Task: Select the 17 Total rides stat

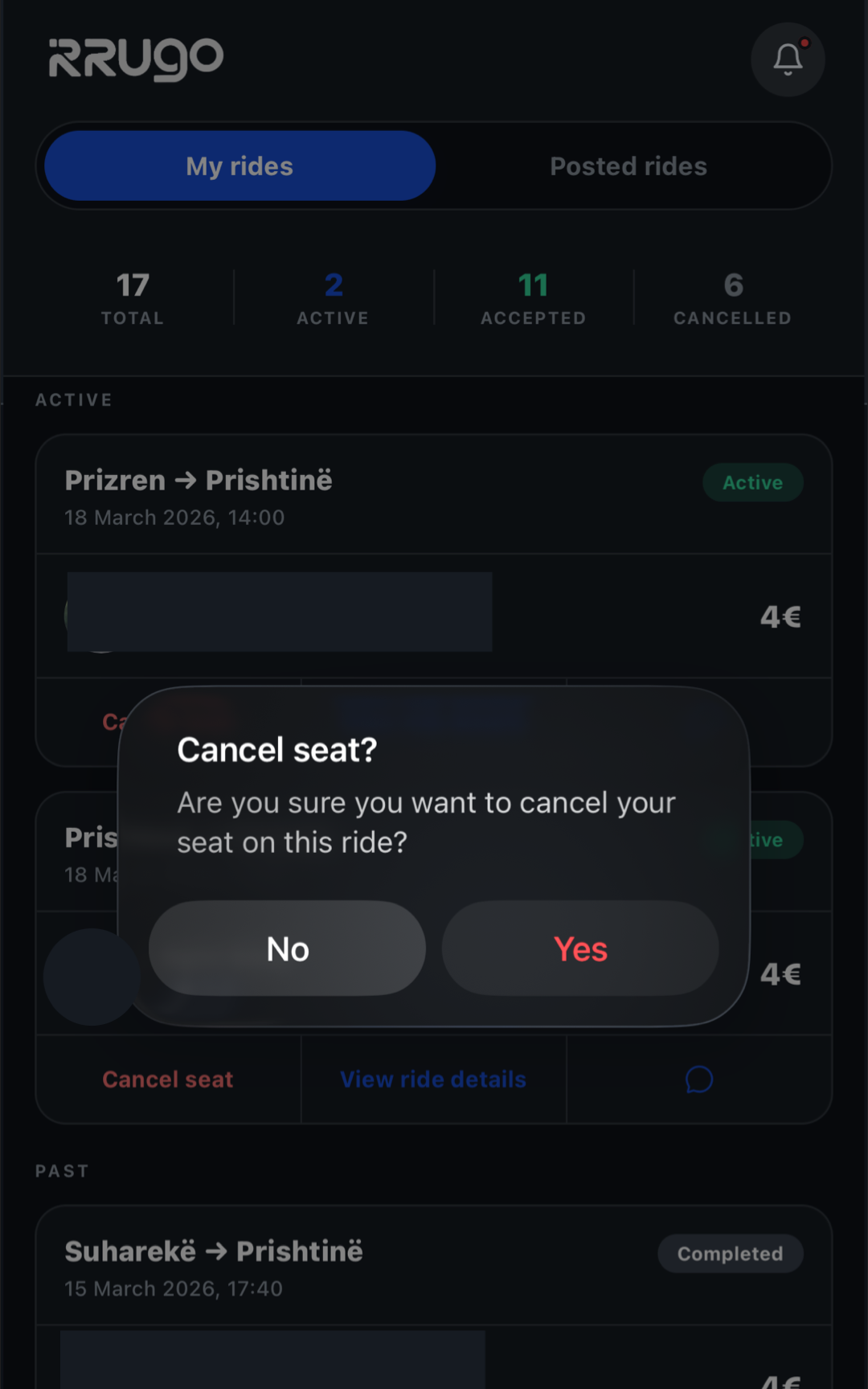Action: point(133,297)
